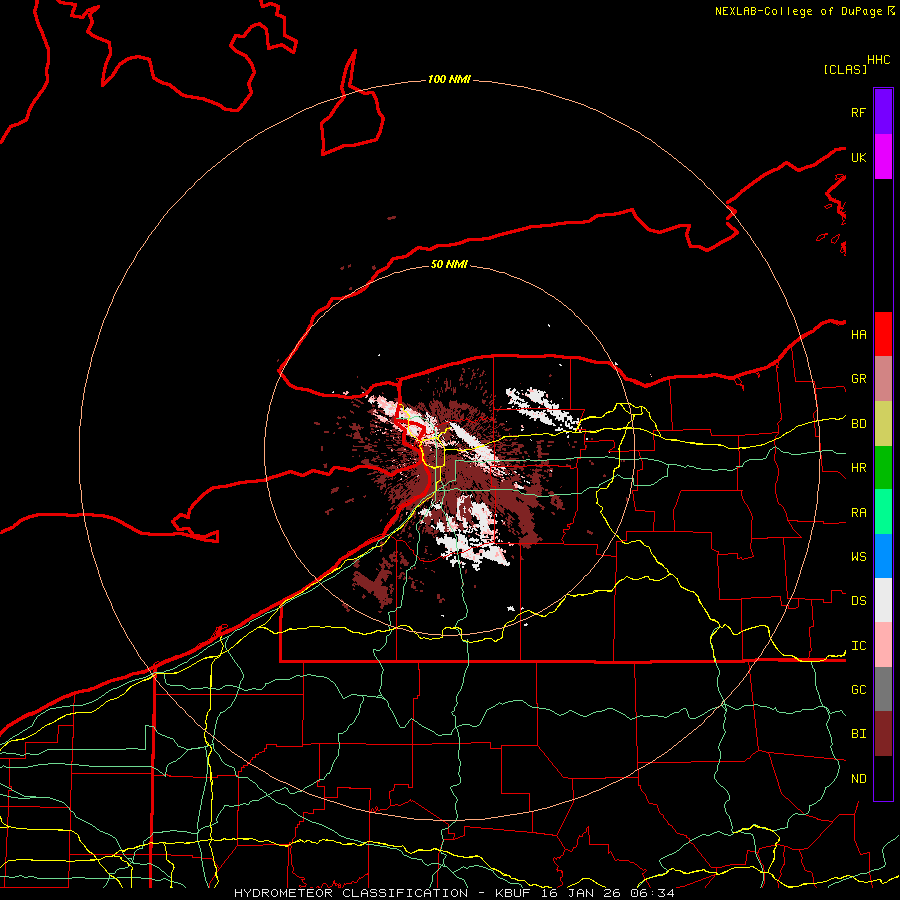The image size is (900, 900).
Task: Click the GC gray legend swatch
Action: pyautogui.click(x=883, y=689)
